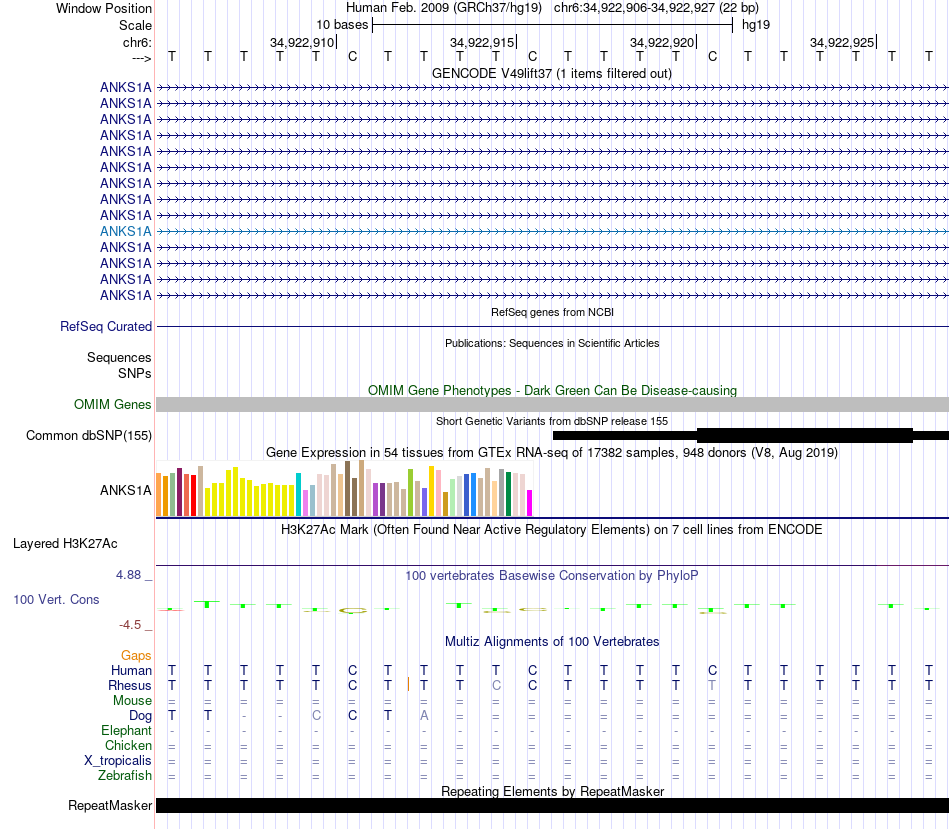Click the SNPs track label
Viewport: 950px width, 829px height.
tap(135, 373)
